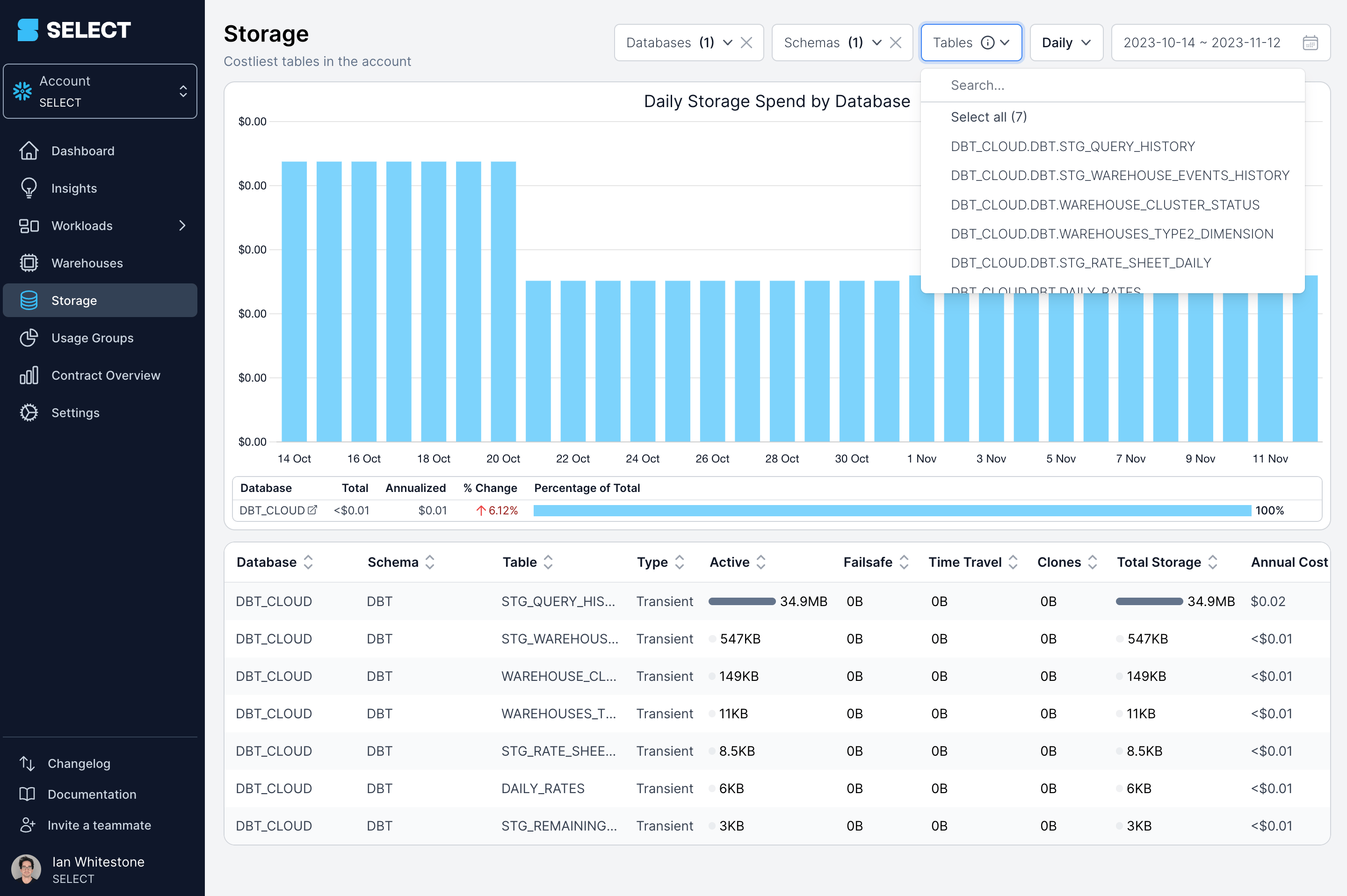The image size is (1347, 896).
Task: Click the Insights lightbulb icon
Action: (x=29, y=188)
